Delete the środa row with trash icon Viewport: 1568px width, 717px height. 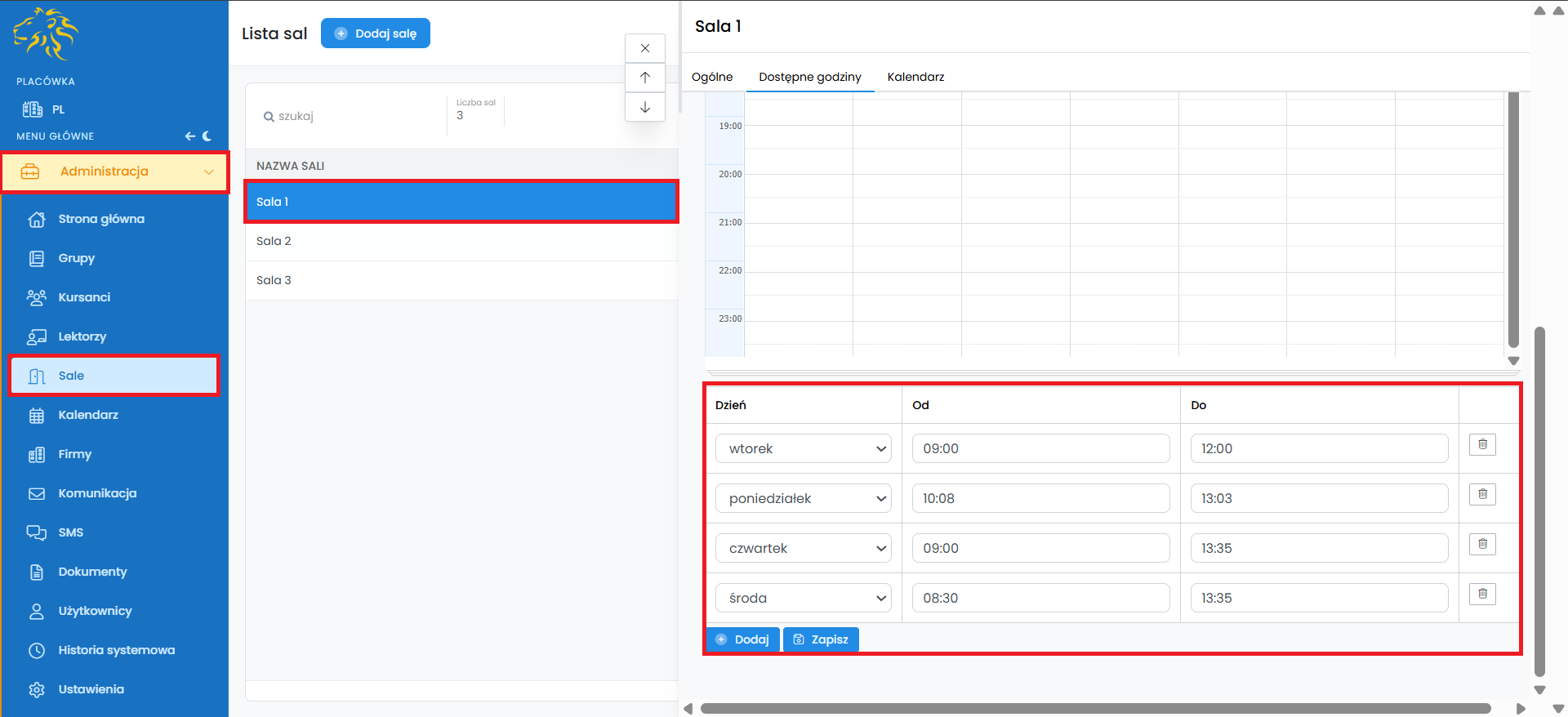(1482, 595)
